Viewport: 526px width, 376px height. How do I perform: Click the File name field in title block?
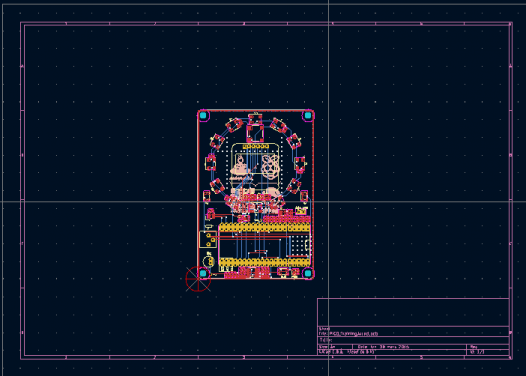click(348, 334)
